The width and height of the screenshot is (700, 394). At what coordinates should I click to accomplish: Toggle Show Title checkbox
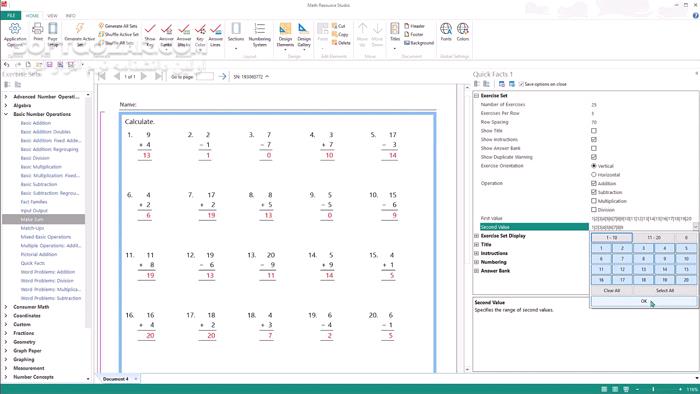coord(594,131)
